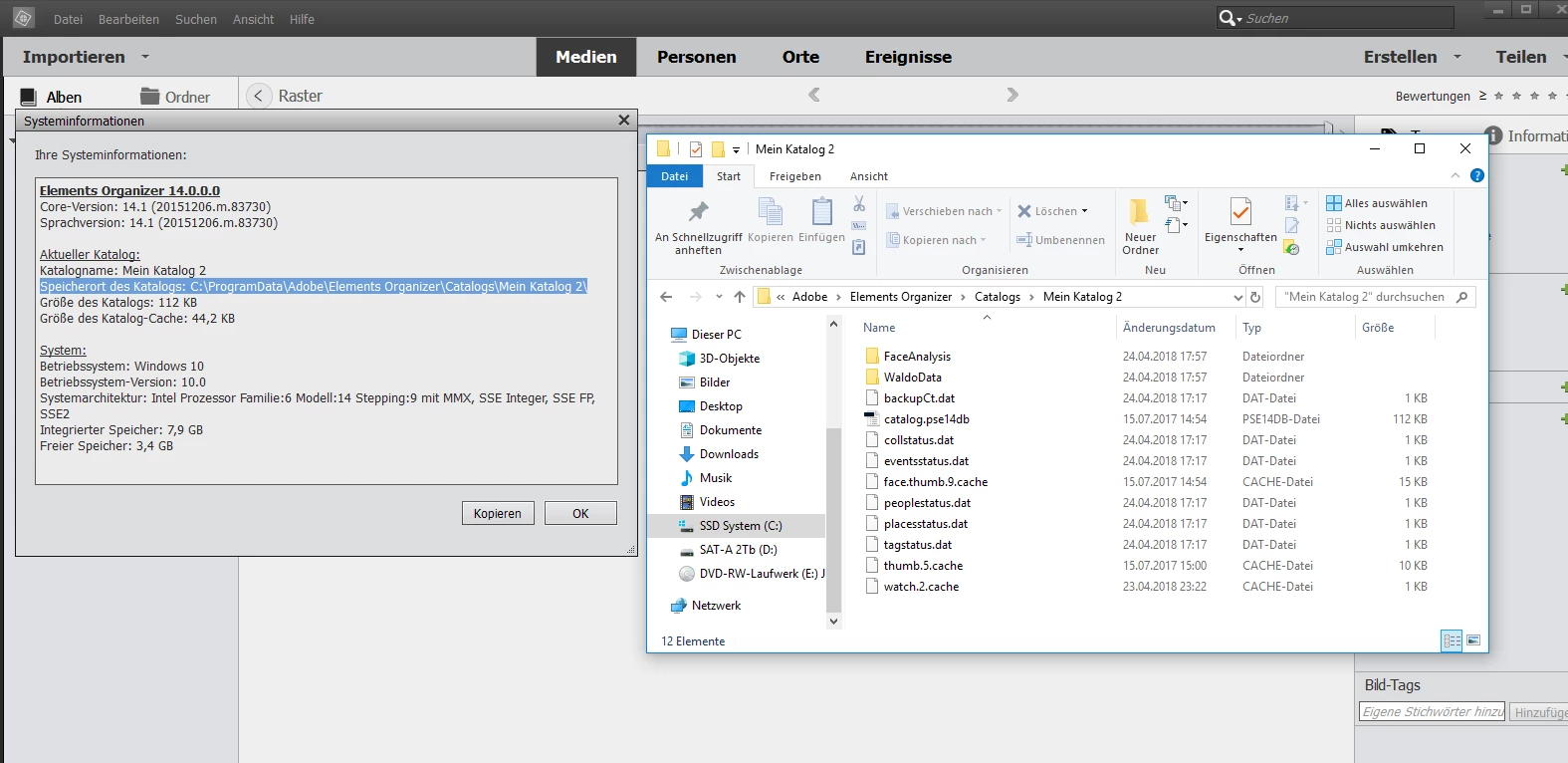The height and width of the screenshot is (763, 1568).
Task: Open Eigenschaften in Explorer ribbon
Action: coord(1240,225)
